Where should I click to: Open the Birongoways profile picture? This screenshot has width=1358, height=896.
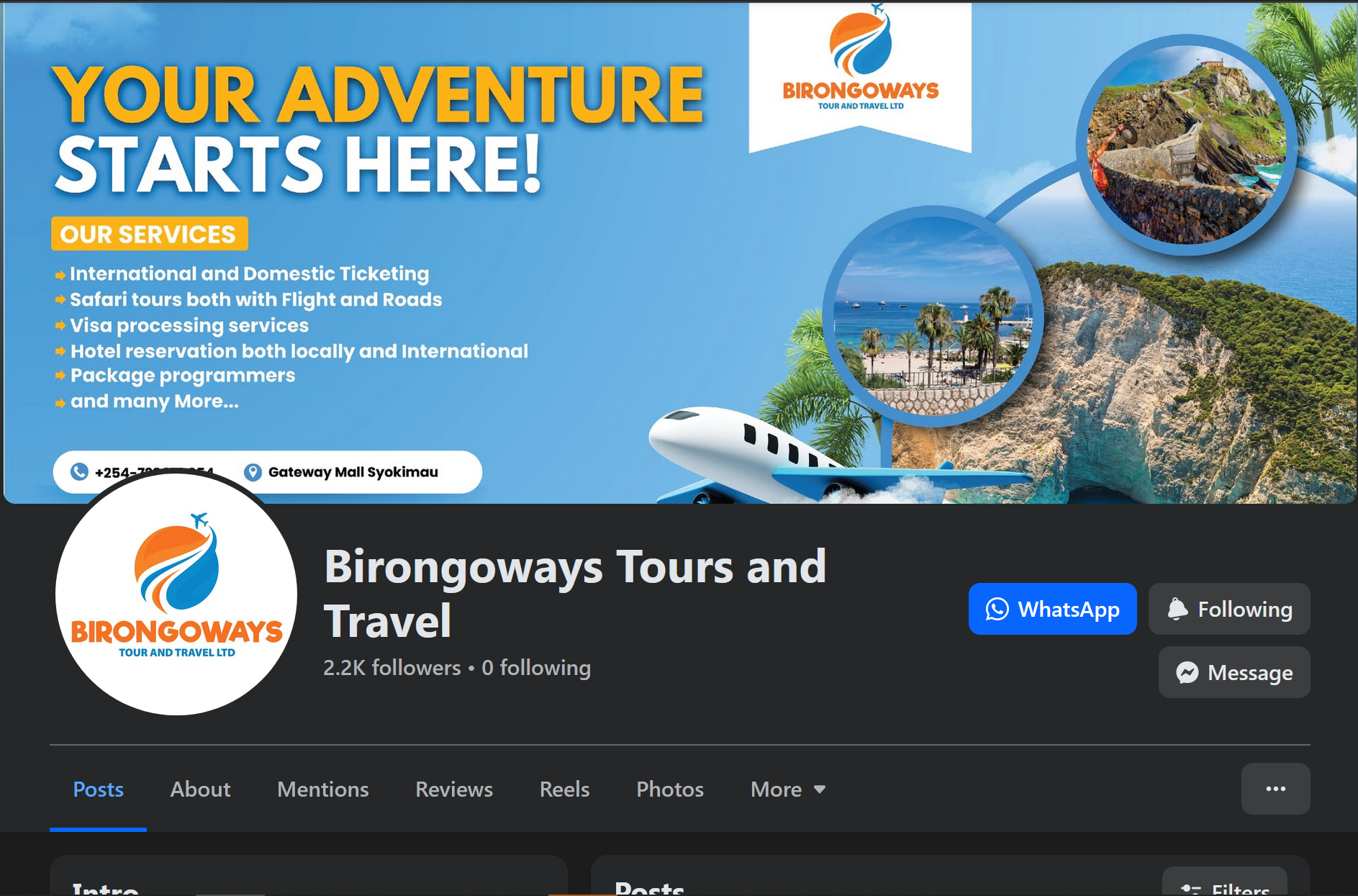pos(176,594)
